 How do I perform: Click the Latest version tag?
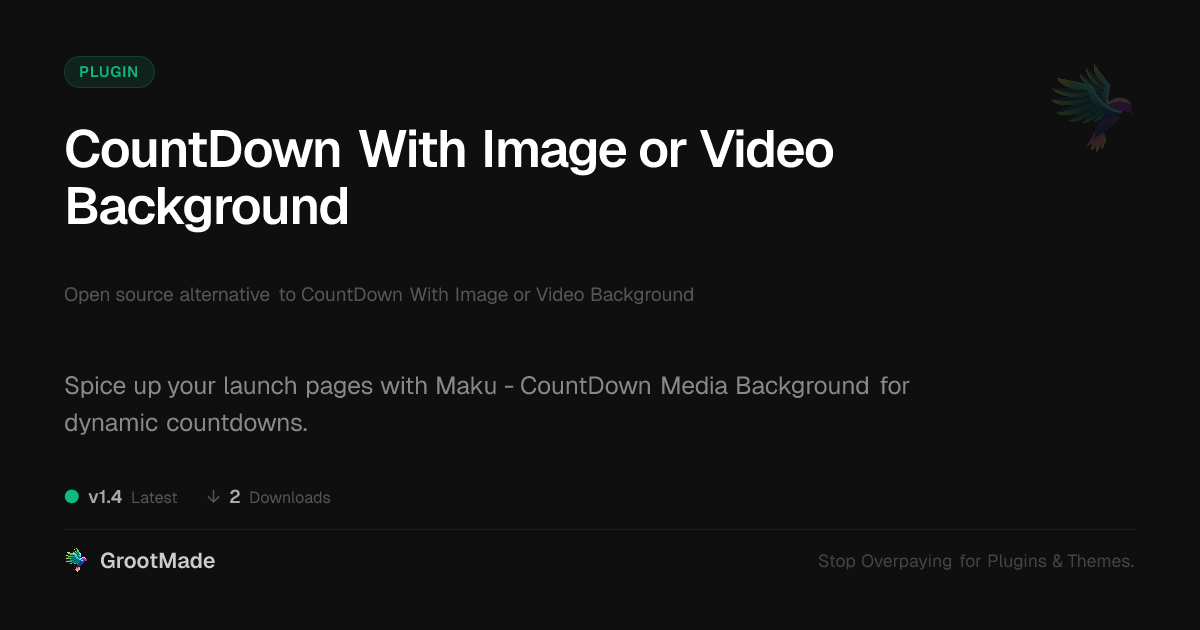(154, 497)
